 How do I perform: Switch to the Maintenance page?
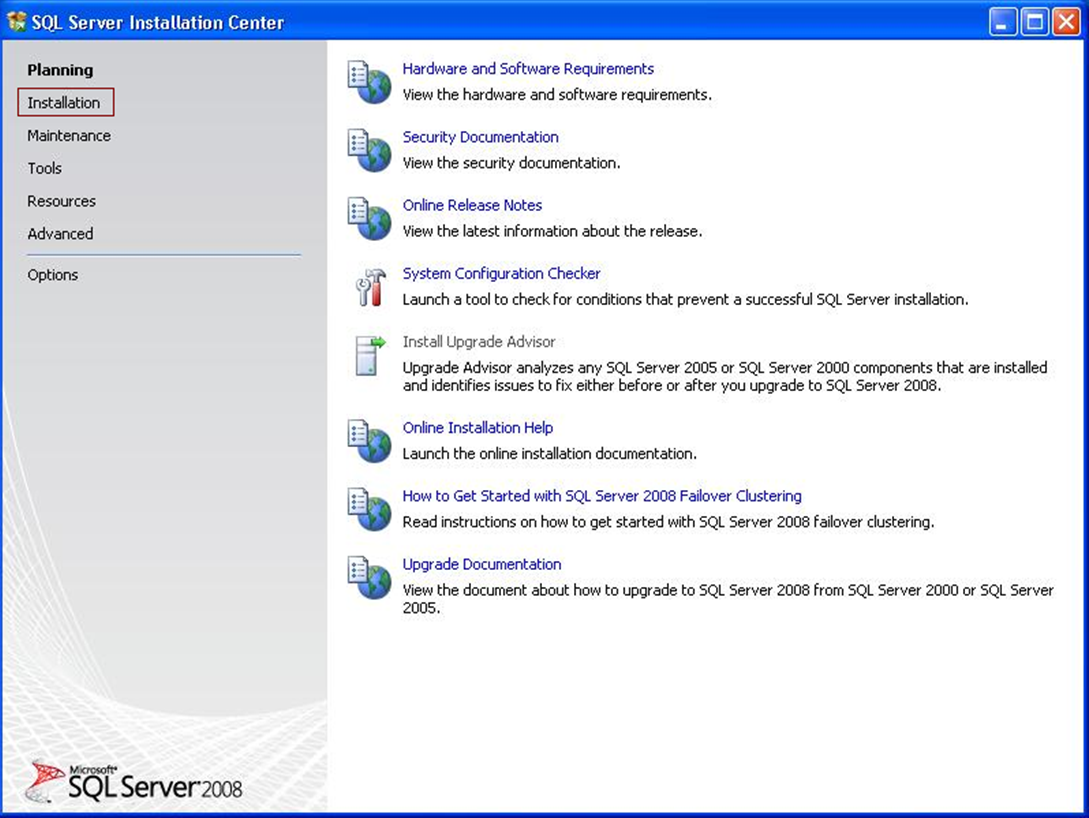click(69, 136)
